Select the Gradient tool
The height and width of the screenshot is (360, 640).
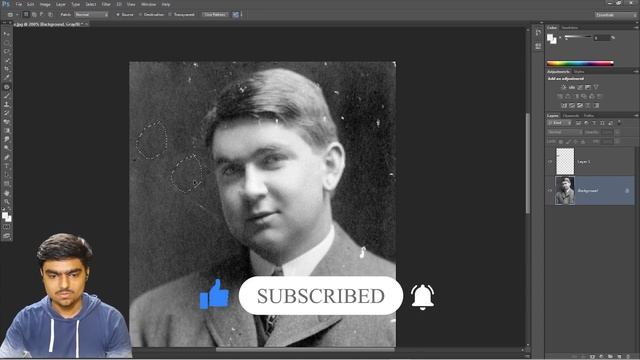(7, 131)
